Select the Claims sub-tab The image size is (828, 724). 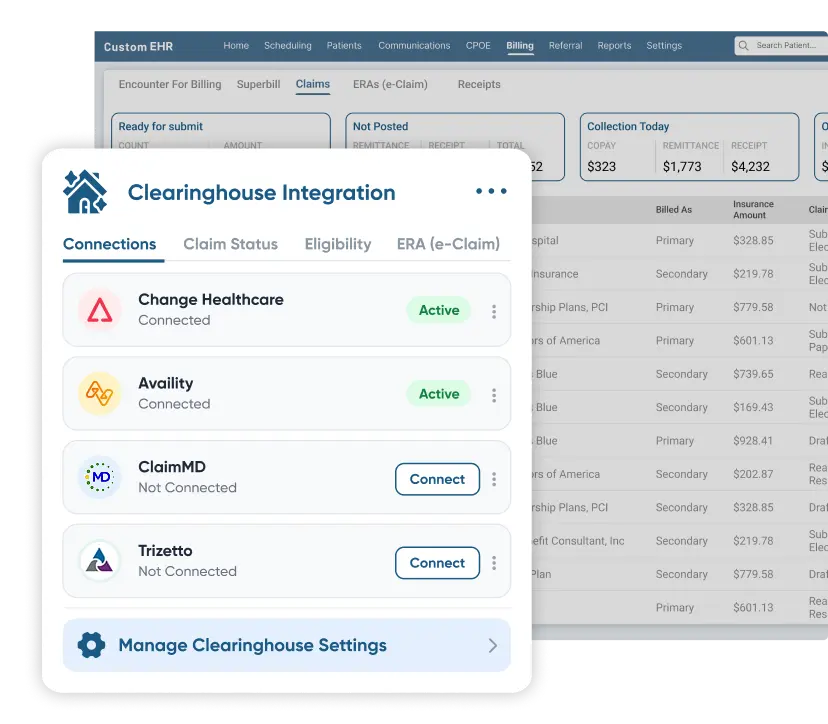coord(313,84)
